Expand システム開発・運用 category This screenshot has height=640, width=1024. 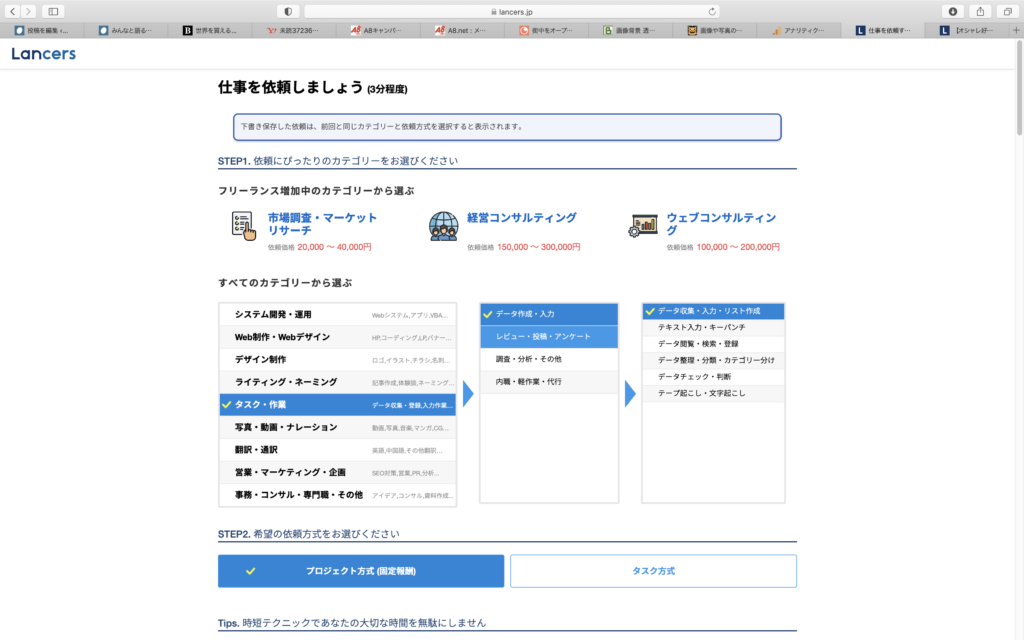(x=337, y=314)
